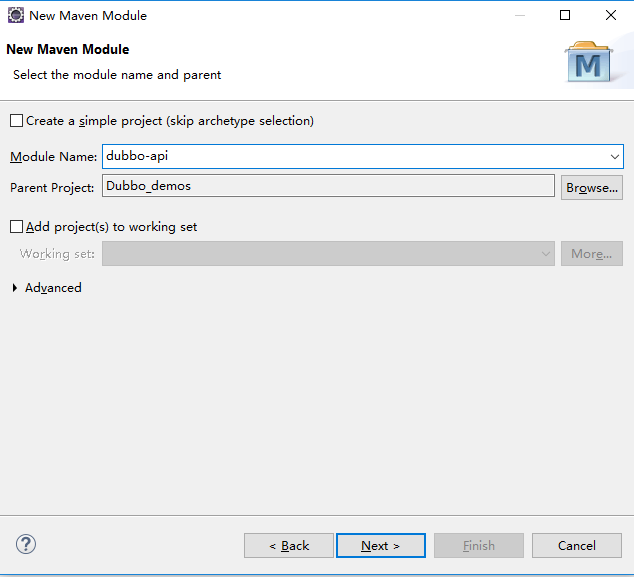Return with the Back button
634x577 pixels.
point(289,545)
